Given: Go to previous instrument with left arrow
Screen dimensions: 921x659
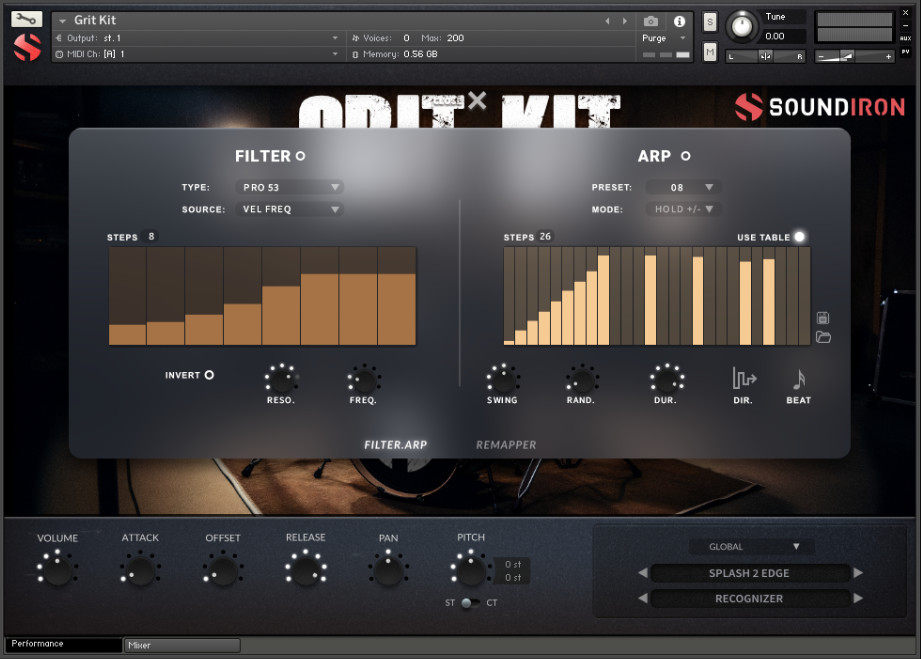Looking at the screenshot, I should click(607, 21).
